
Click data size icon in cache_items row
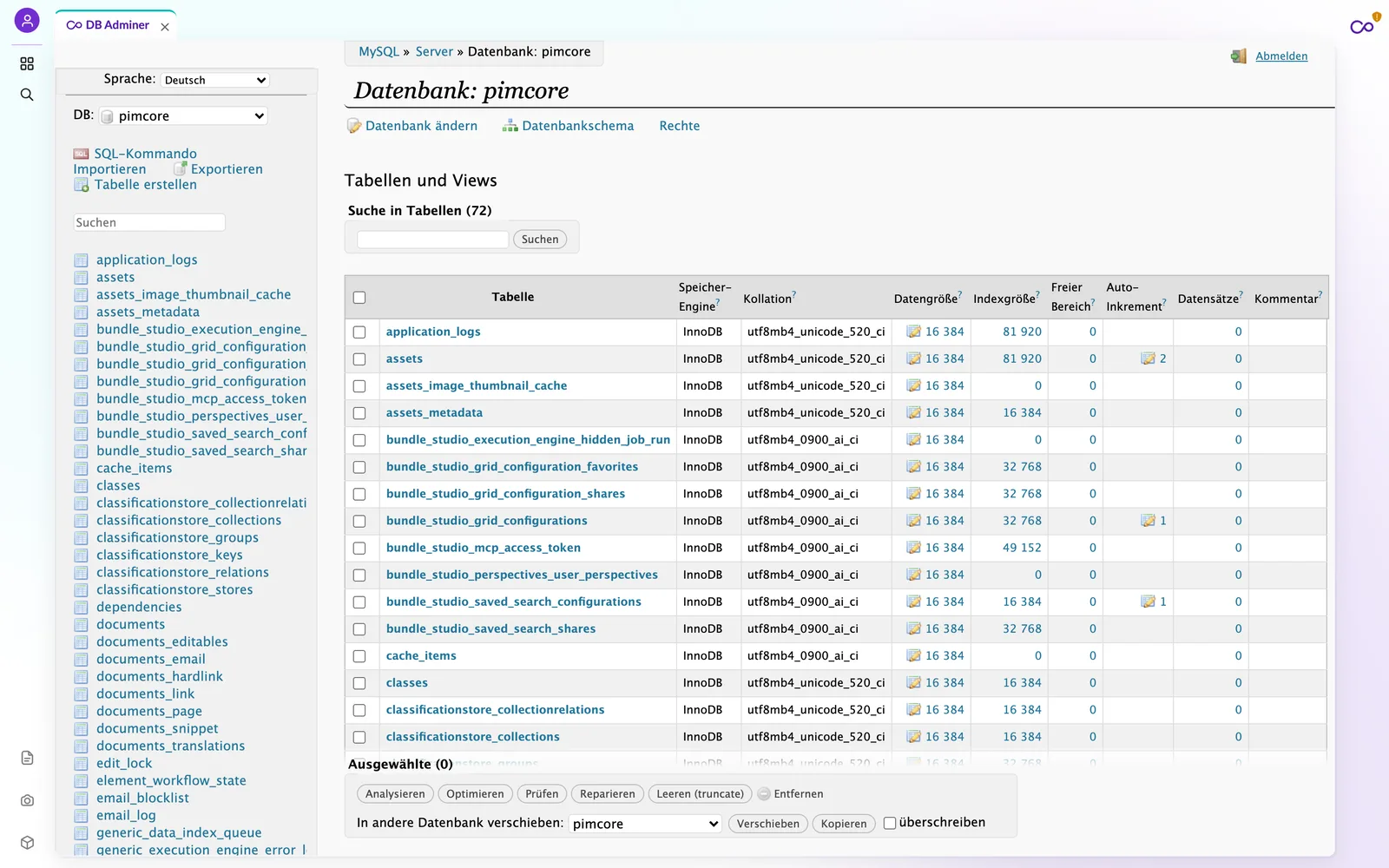pos(913,655)
